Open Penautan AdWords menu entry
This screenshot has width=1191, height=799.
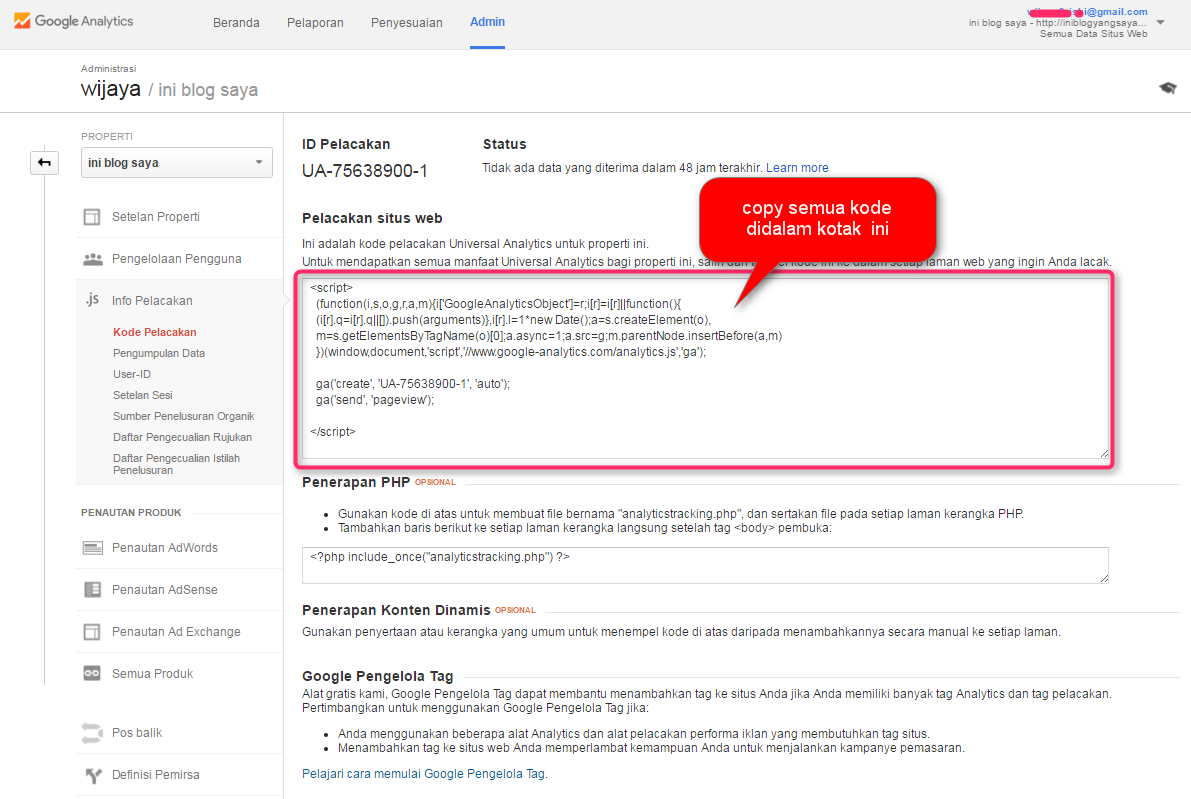pyautogui.click(x=165, y=548)
